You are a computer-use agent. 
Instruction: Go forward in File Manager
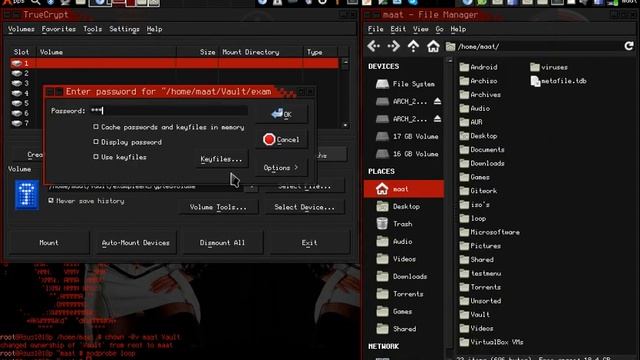pyautogui.click(x=393, y=46)
